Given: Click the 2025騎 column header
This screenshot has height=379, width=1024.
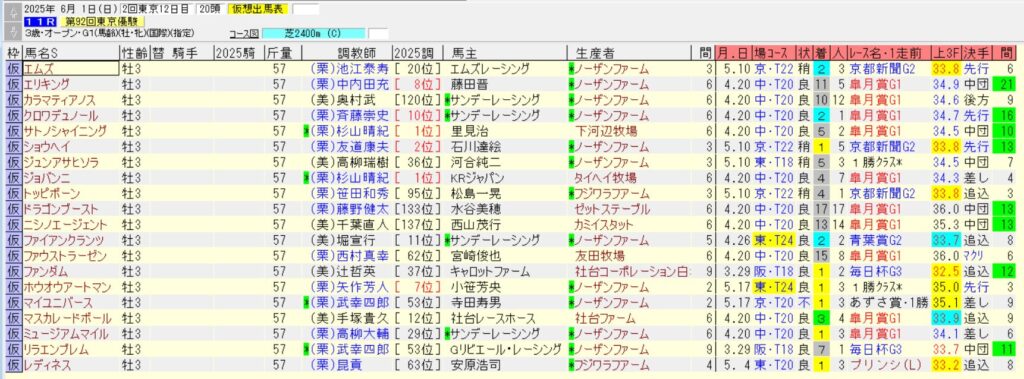Looking at the screenshot, I should pos(238,53).
